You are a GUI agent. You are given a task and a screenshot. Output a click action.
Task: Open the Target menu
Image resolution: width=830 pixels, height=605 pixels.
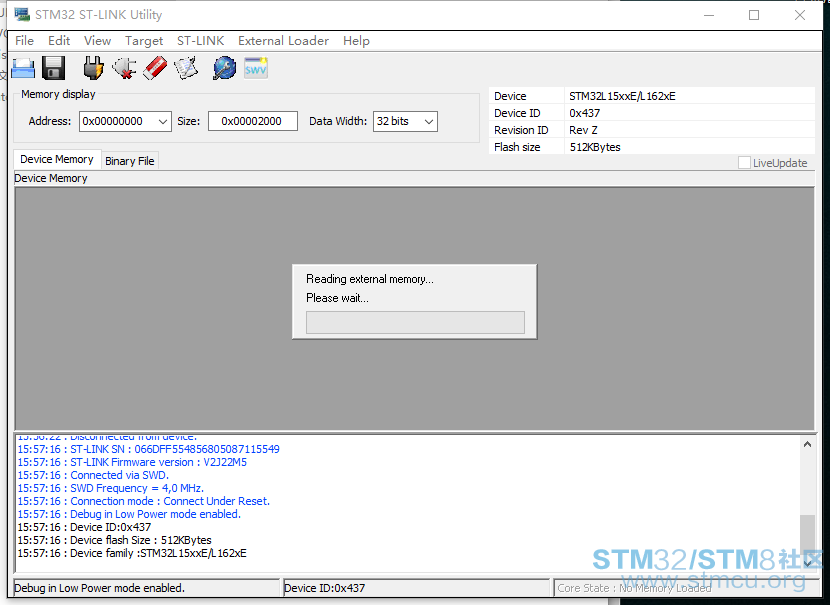144,41
